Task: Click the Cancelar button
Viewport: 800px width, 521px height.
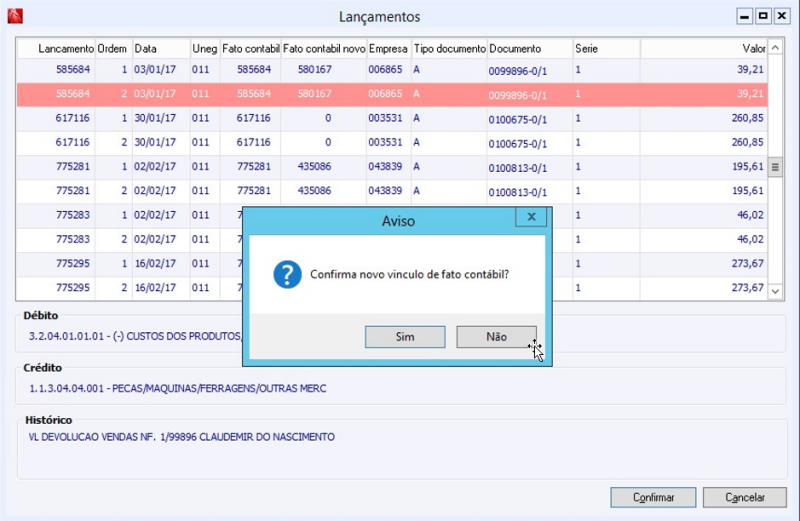Action: 744,497
